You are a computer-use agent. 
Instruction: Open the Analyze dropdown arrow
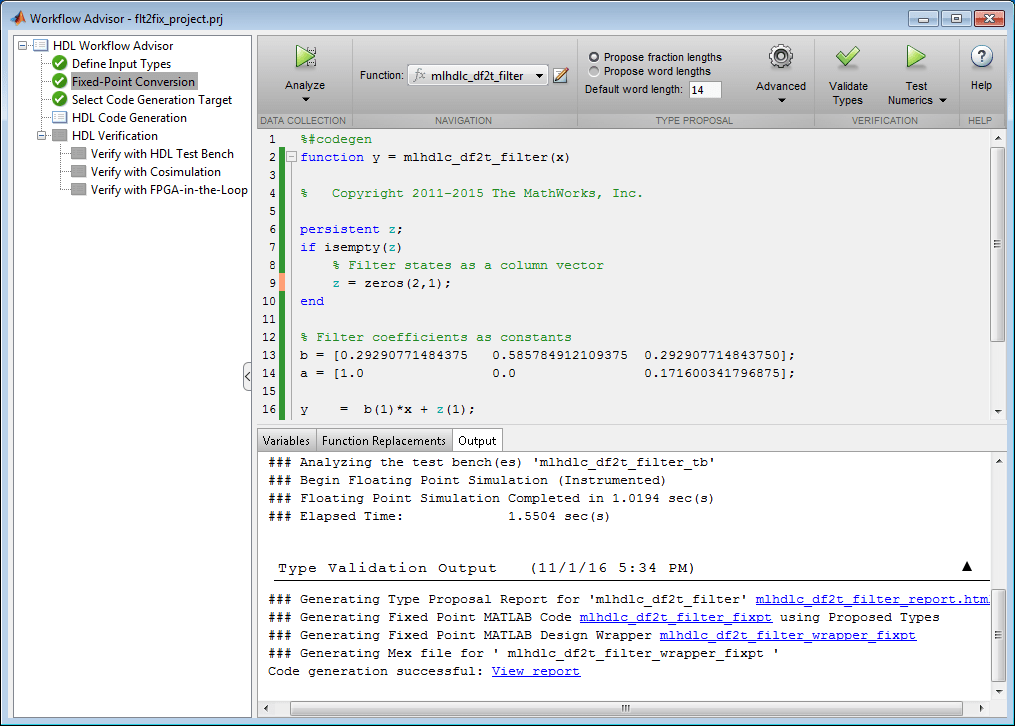point(305,99)
